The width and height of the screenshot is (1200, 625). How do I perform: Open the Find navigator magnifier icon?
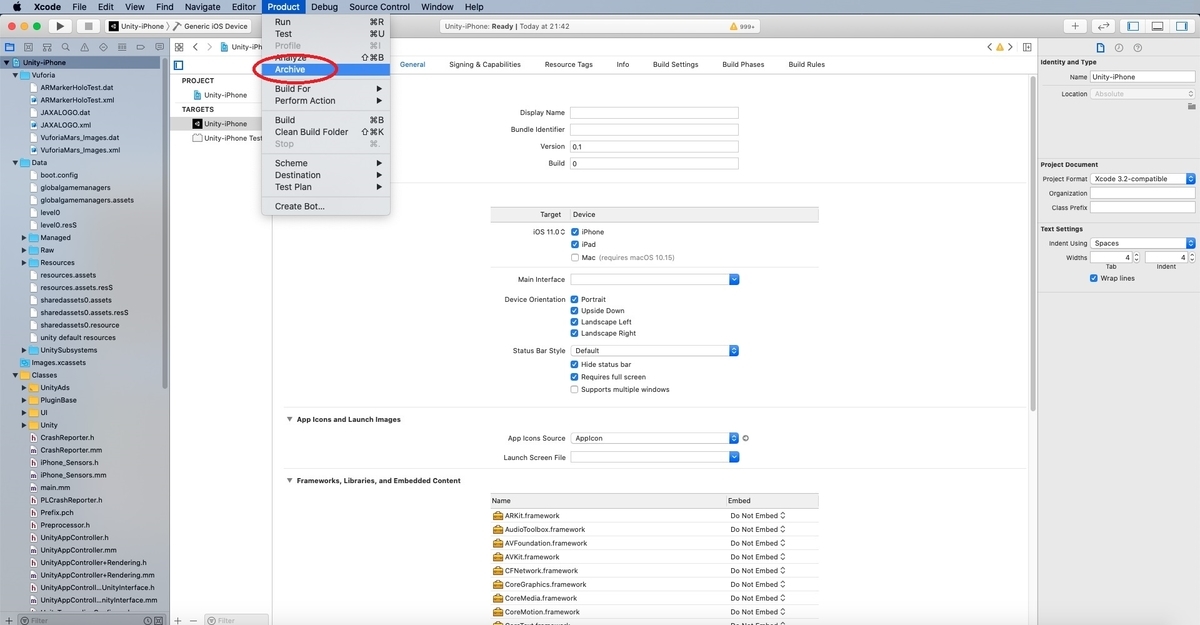pyautogui.click(x=64, y=47)
